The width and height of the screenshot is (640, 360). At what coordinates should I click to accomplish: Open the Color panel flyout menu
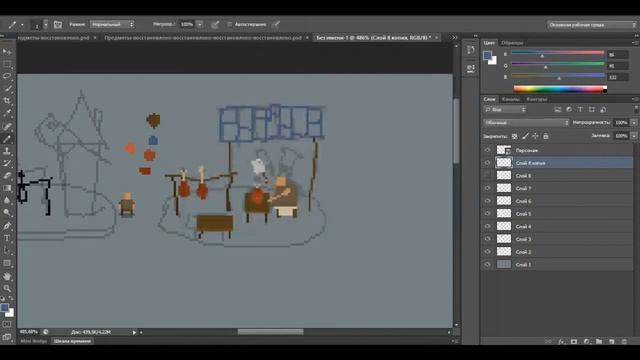click(x=635, y=42)
